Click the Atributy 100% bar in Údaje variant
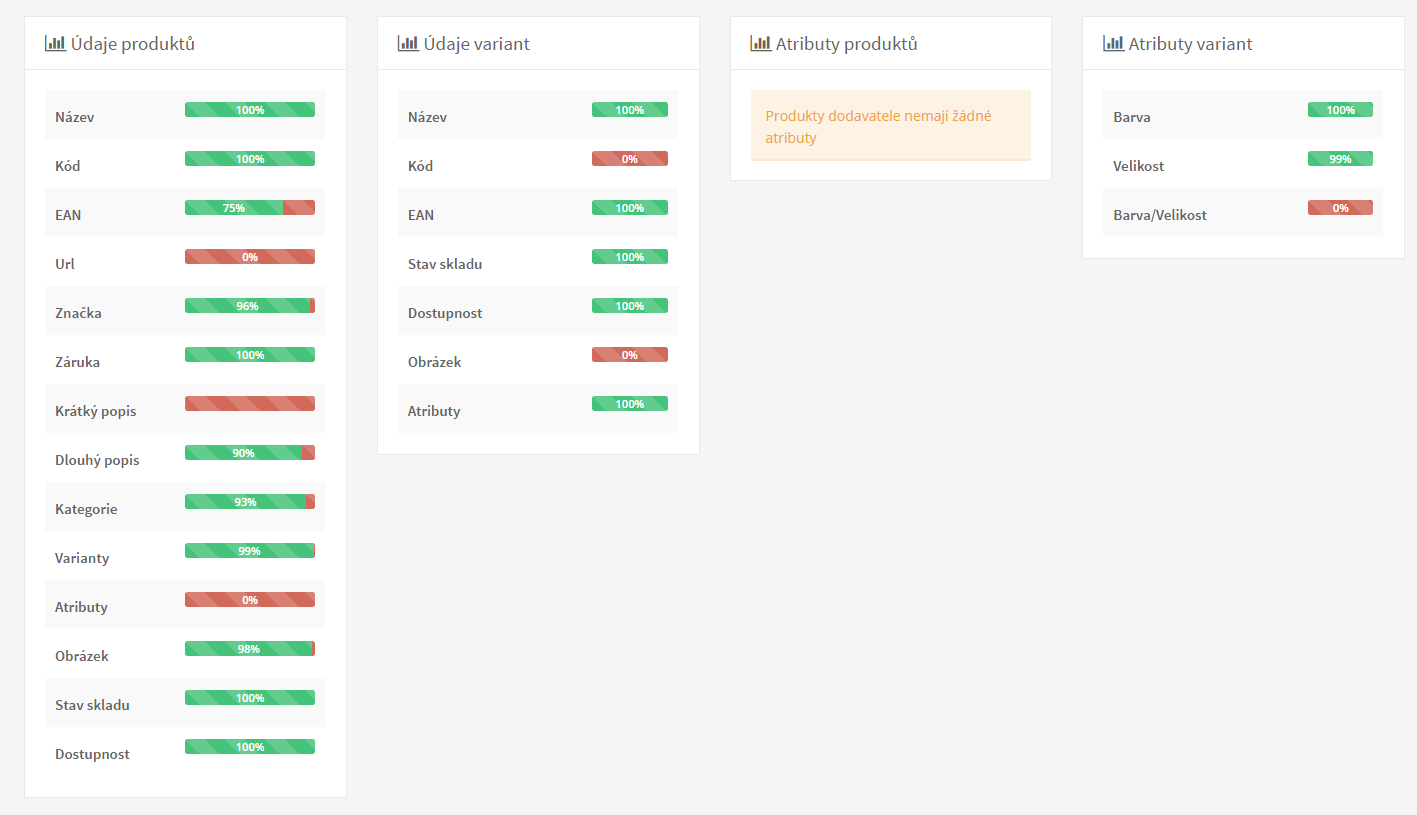The width and height of the screenshot is (1417, 815). point(630,404)
